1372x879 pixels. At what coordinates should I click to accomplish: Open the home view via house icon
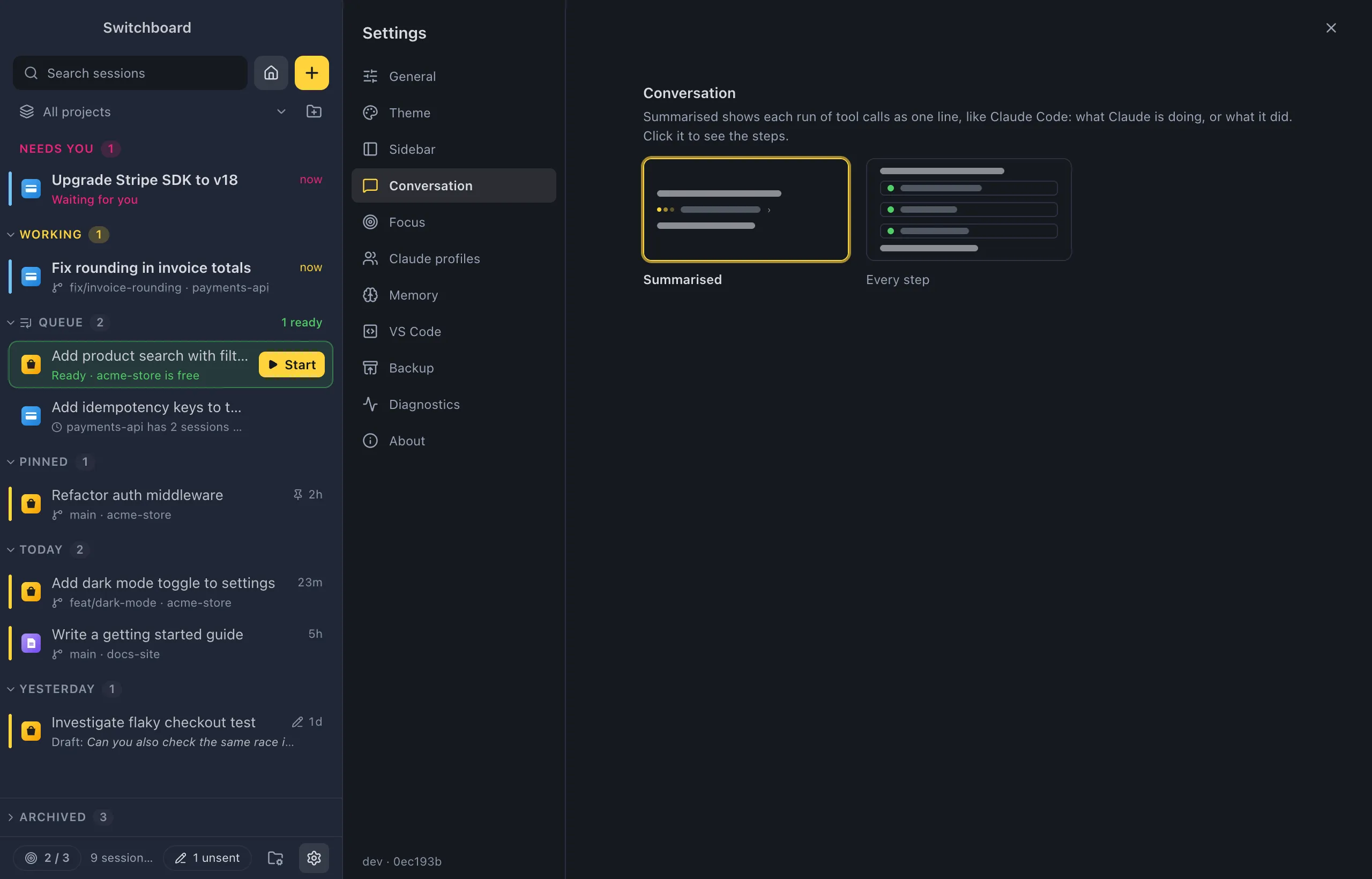point(271,72)
